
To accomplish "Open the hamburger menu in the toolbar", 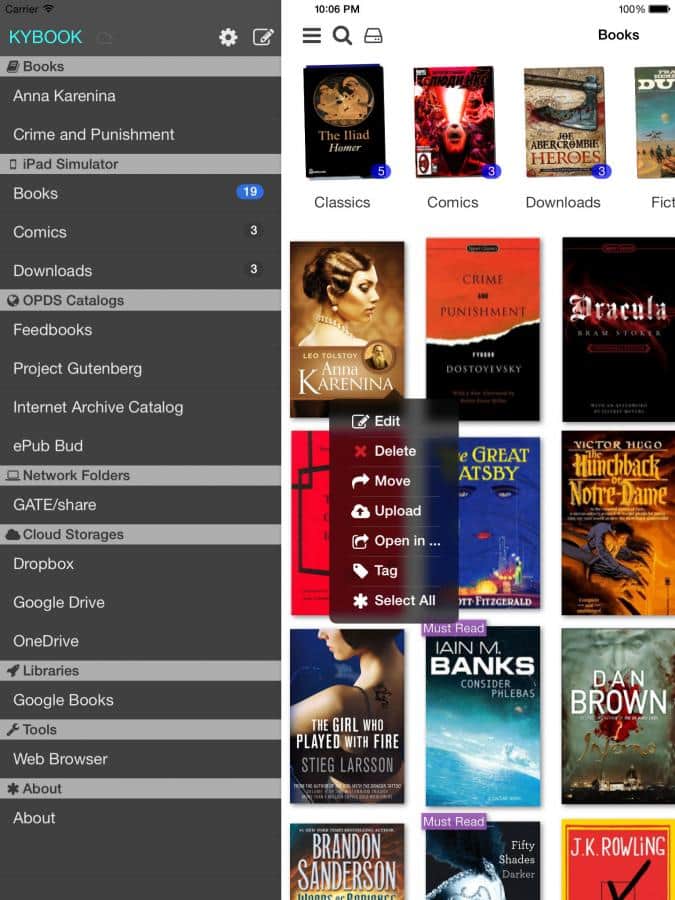I will pyautogui.click(x=312, y=36).
